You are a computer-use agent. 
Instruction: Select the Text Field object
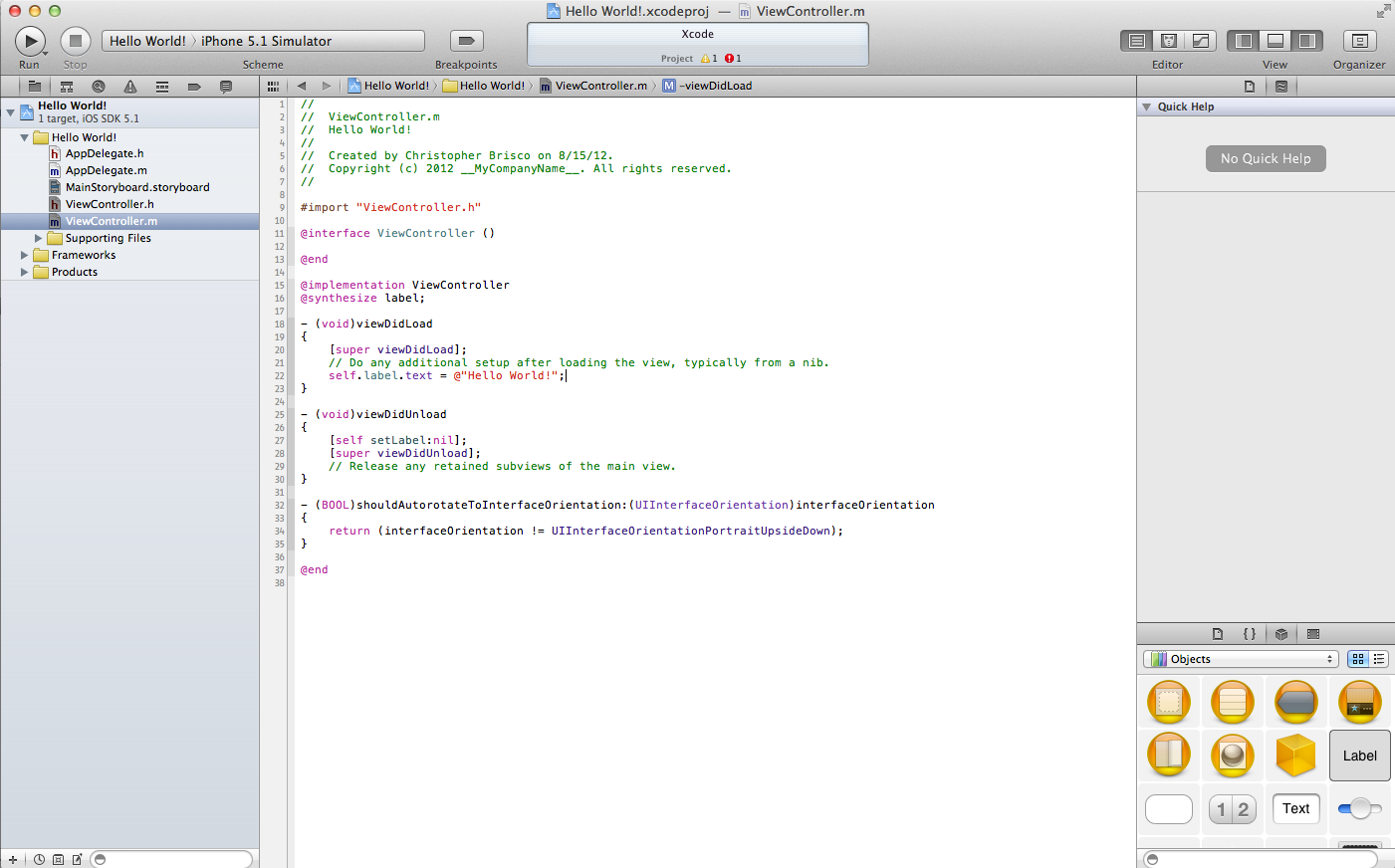[1296, 809]
